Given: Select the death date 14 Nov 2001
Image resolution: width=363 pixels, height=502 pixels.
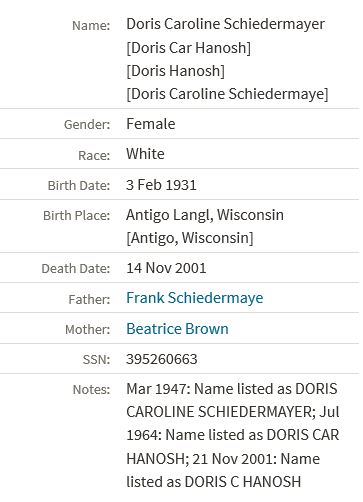Looking at the screenshot, I should point(166,268).
